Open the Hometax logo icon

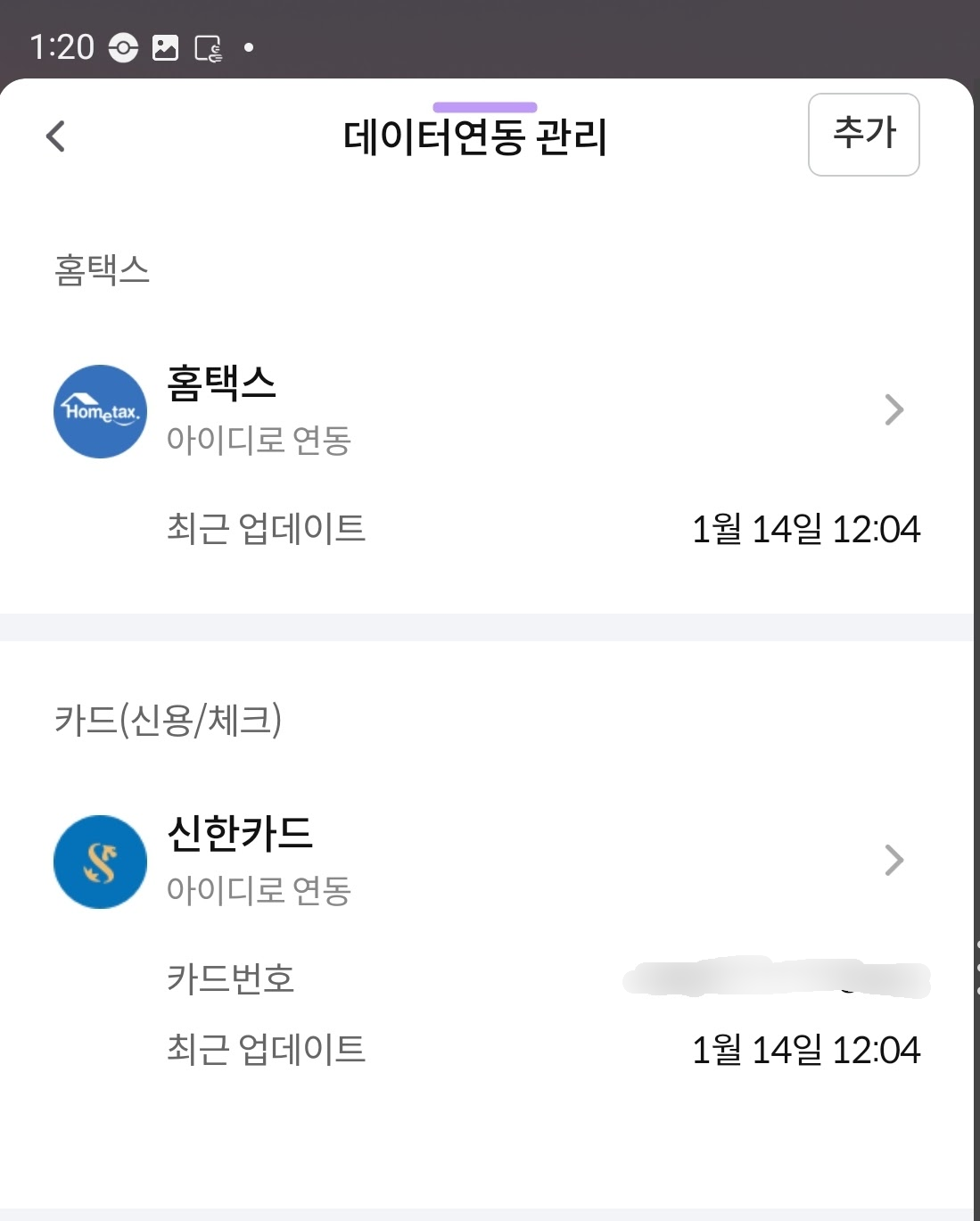[101, 411]
